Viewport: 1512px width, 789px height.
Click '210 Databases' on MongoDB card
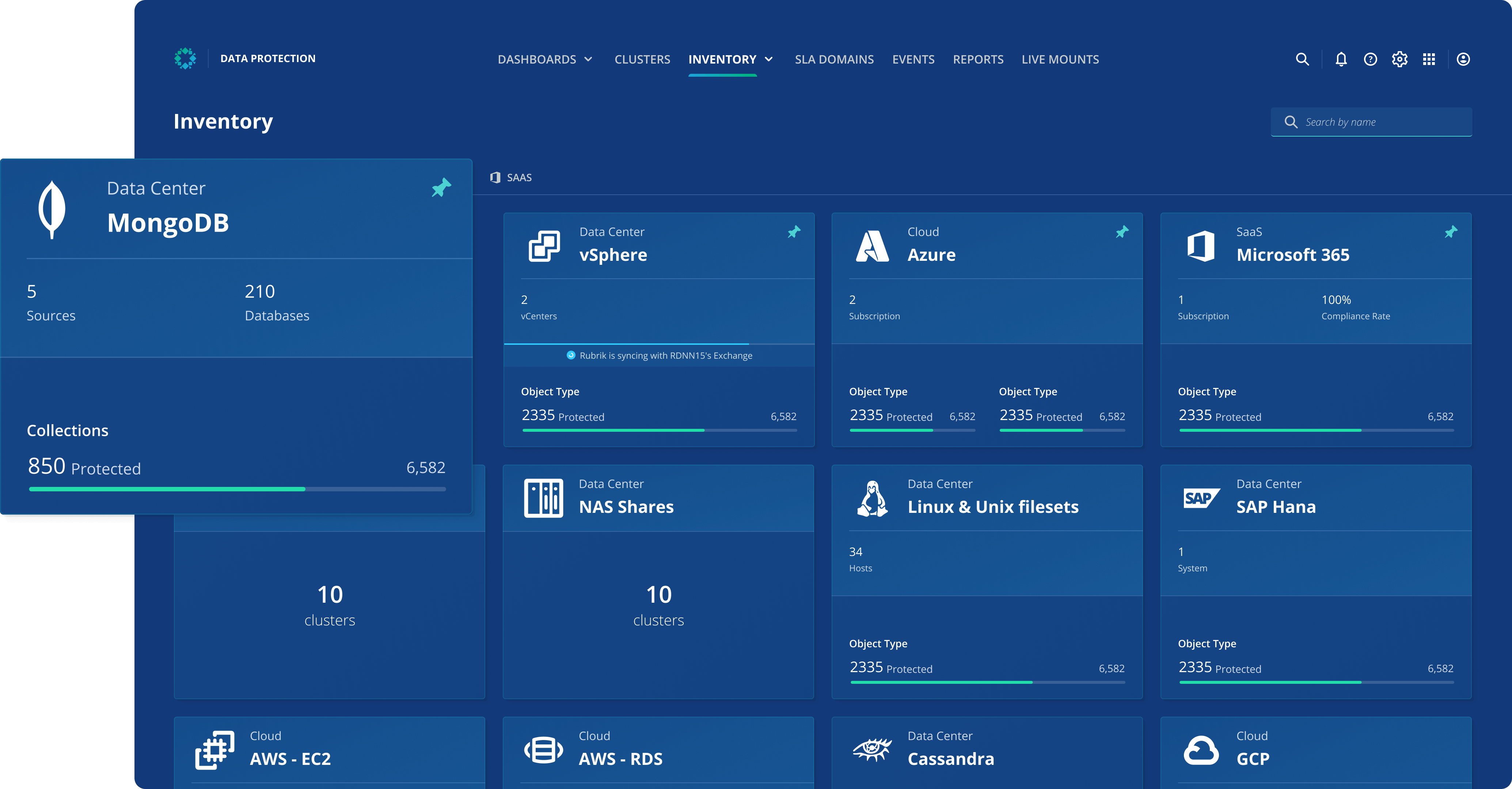[277, 303]
